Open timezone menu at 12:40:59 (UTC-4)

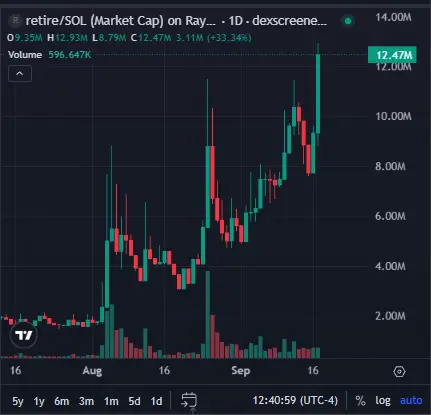[295, 400]
